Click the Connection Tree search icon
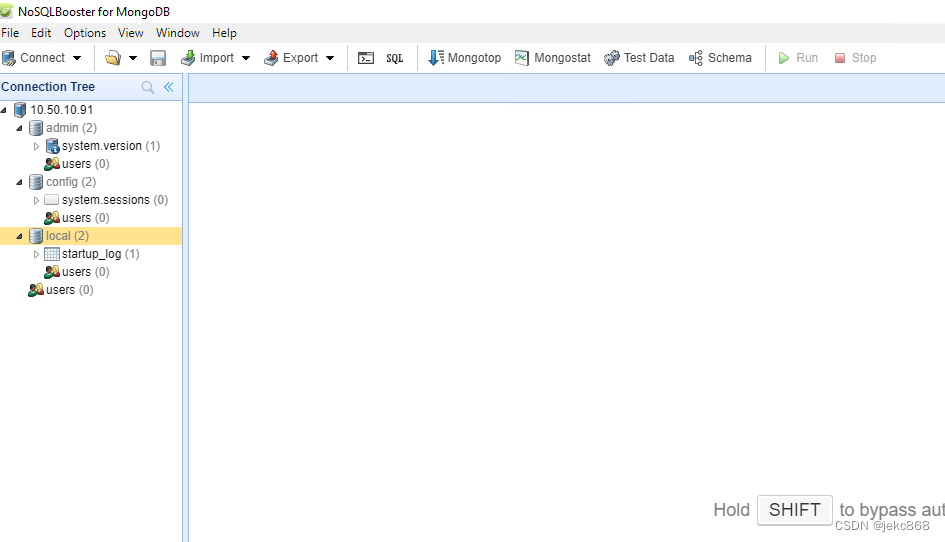 click(x=148, y=87)
